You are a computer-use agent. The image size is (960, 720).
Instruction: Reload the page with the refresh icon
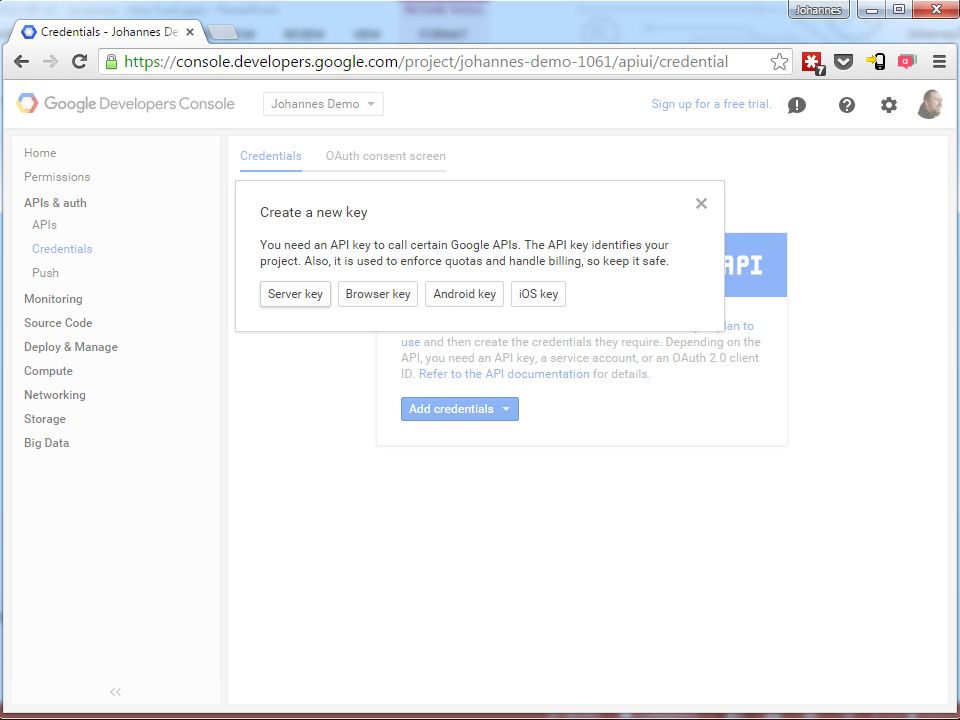[80, 61]
